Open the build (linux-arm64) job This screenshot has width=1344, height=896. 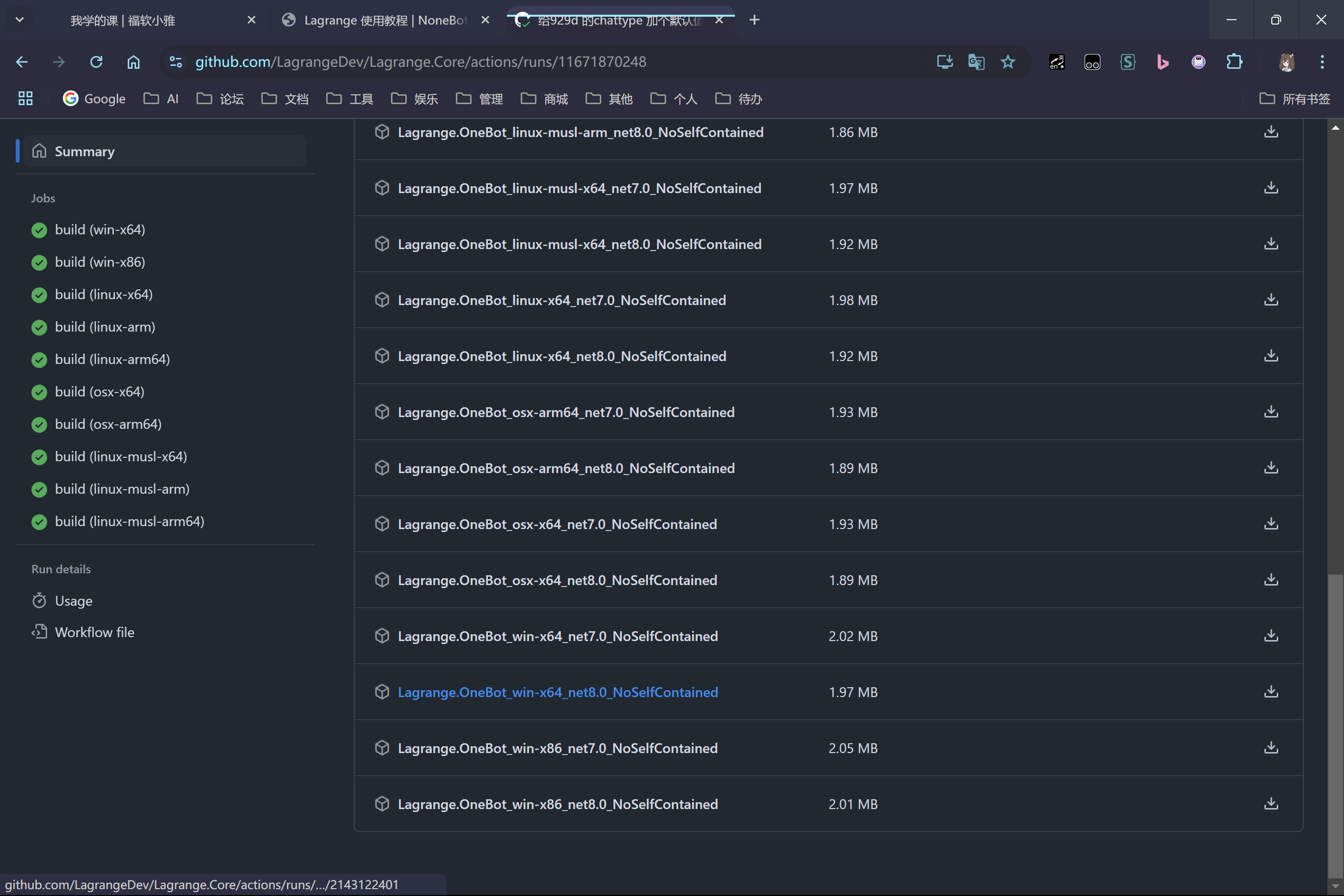[x=112, y=360]
